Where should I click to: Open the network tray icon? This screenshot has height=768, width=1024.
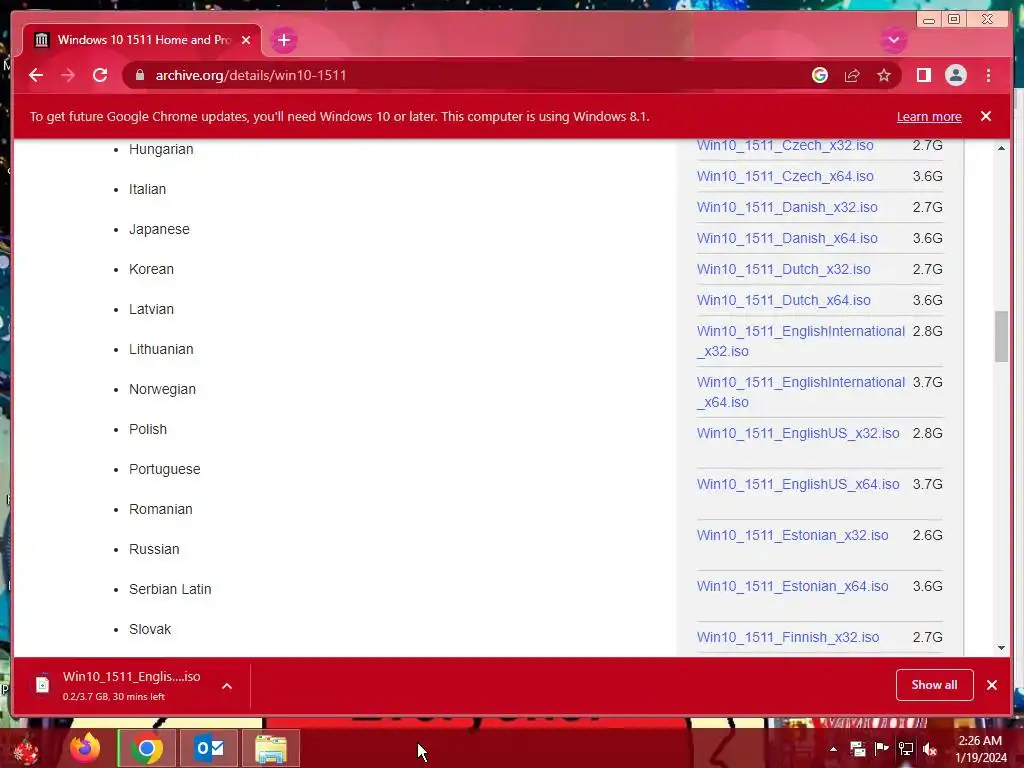906,748
